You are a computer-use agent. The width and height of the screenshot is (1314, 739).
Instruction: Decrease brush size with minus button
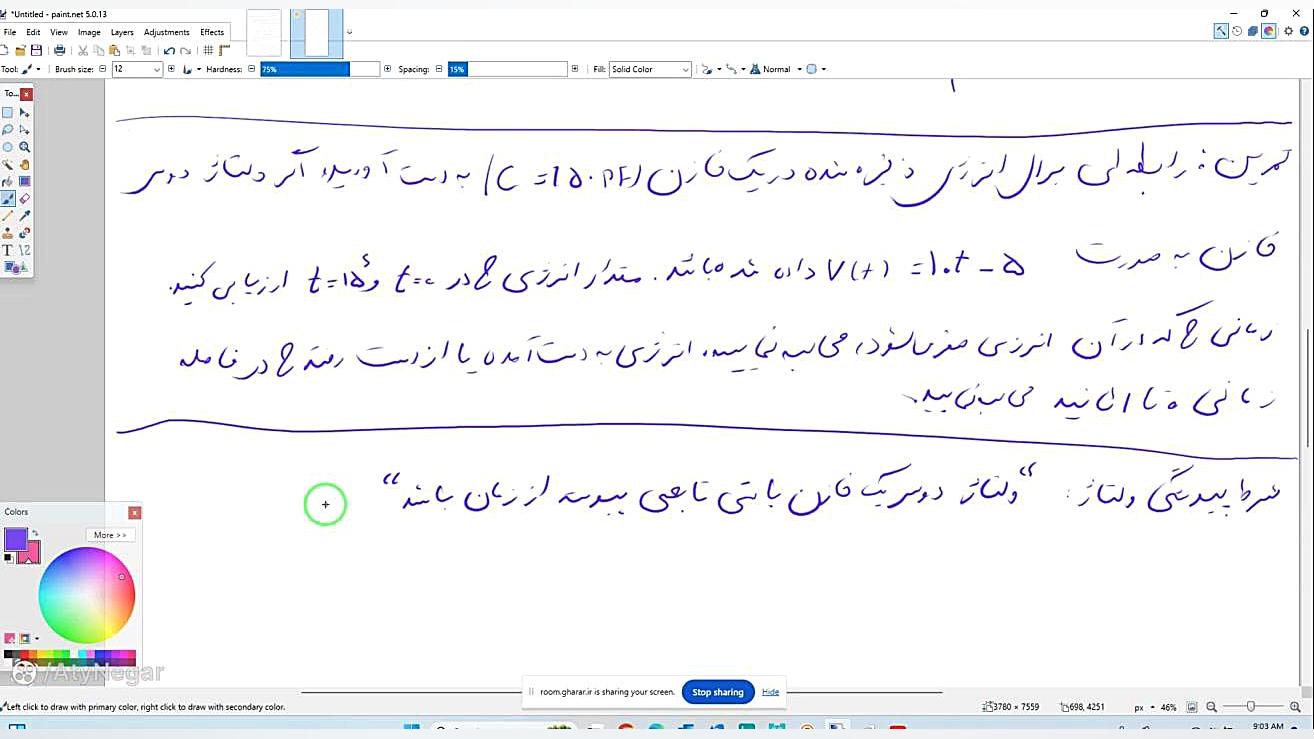[x=102, y=69]
